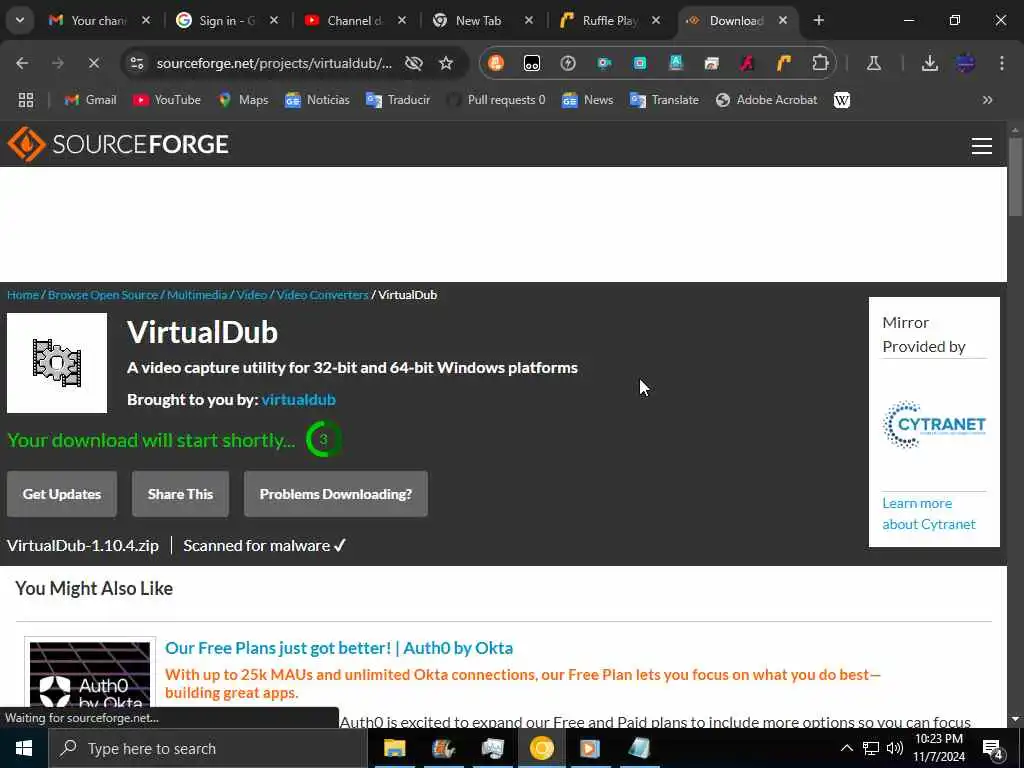Click the Share This button
This screenshot has width=1024, height=768.
coord(180,494)
